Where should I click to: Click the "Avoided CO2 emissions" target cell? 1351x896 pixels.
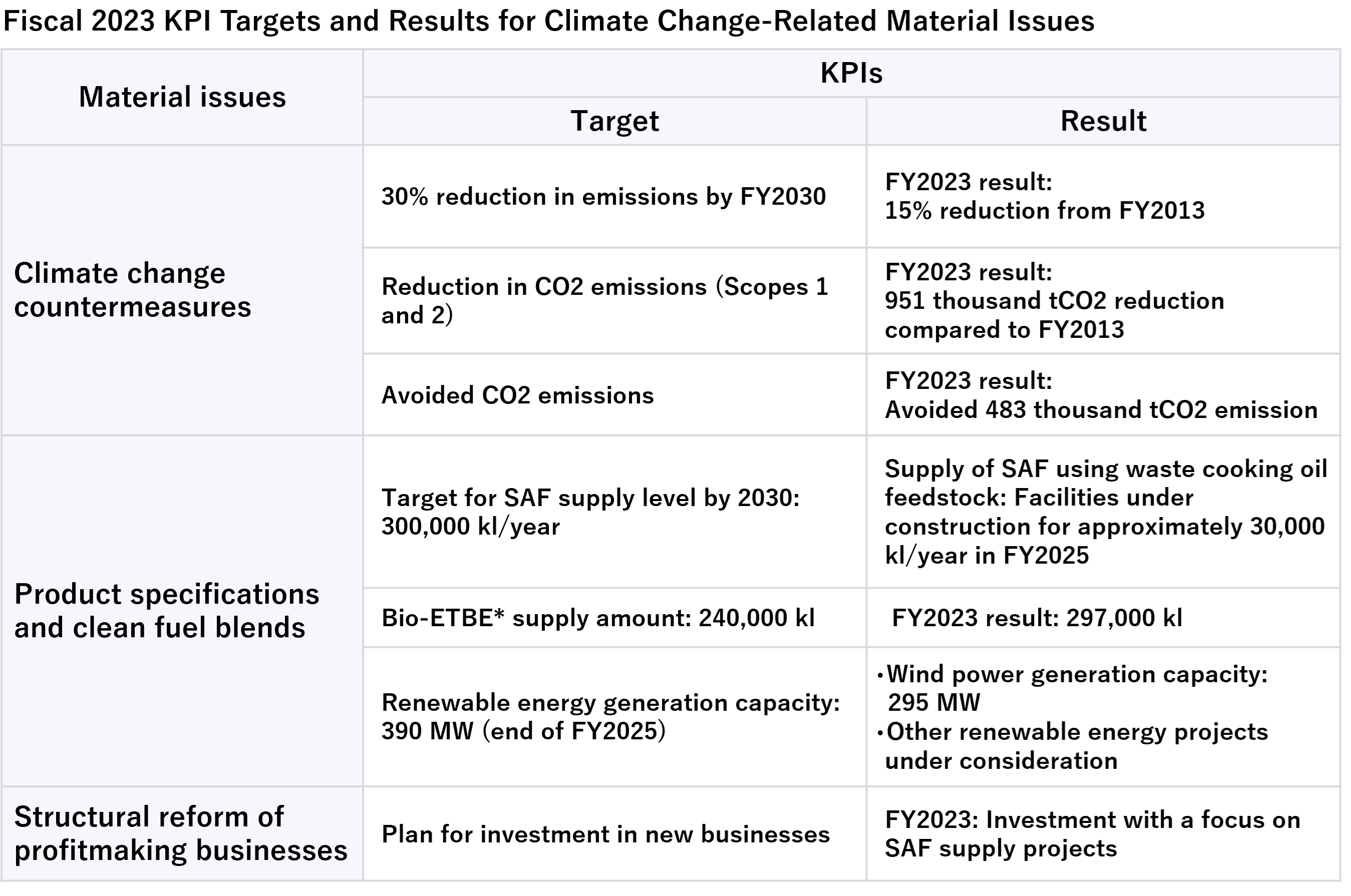[x=517, y=395]
